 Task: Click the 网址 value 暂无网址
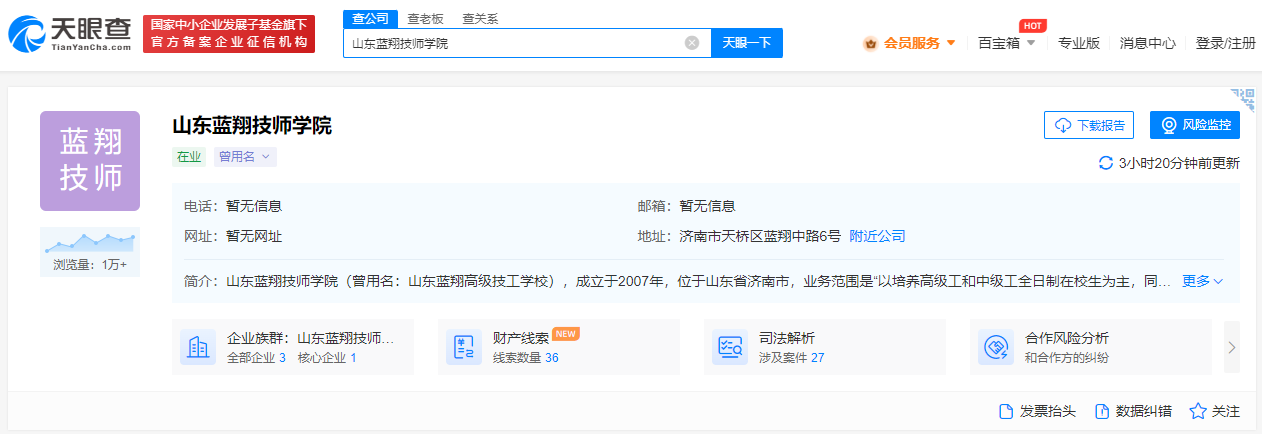coord(254,236)
